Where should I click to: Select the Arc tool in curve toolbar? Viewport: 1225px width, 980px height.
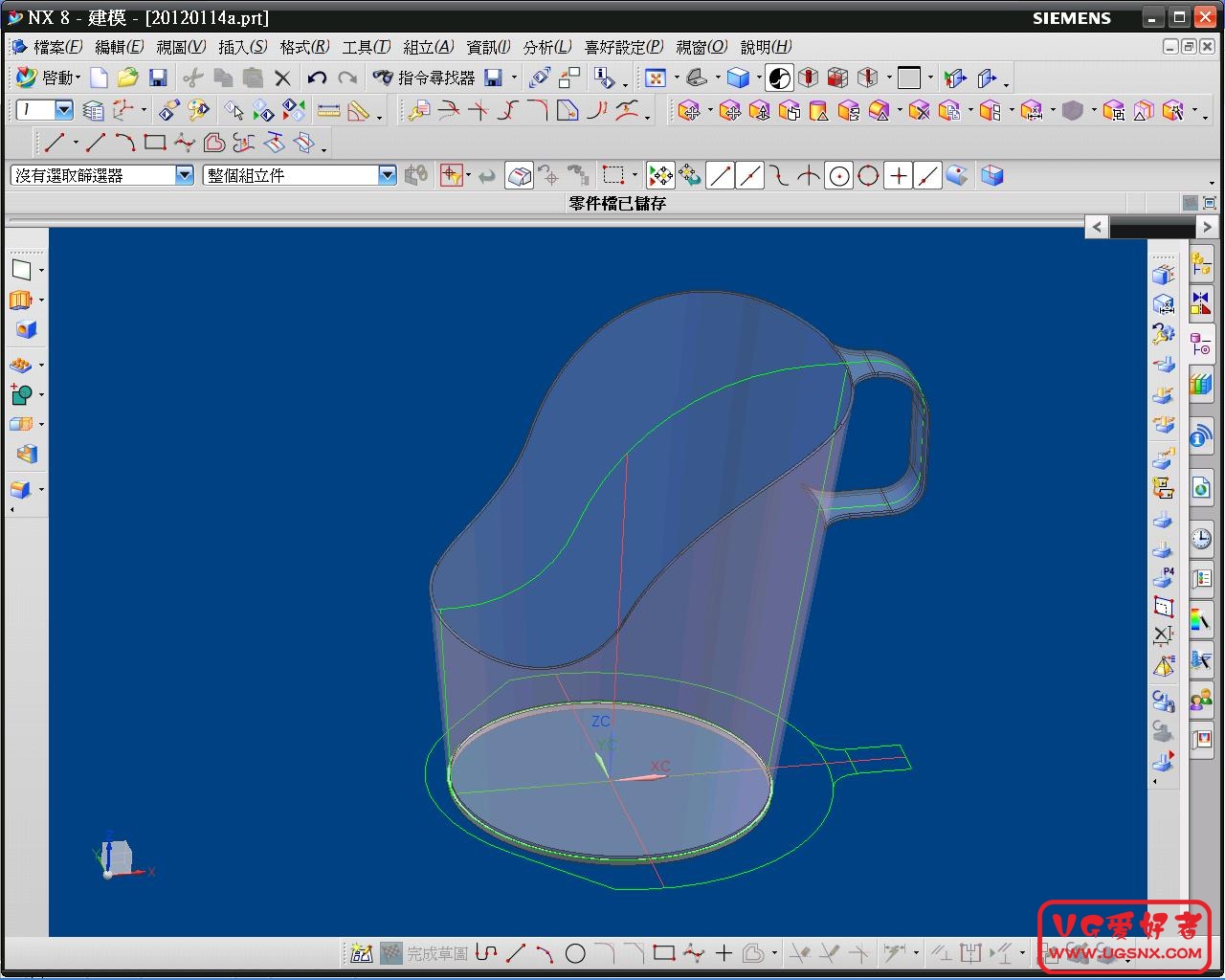125,144
